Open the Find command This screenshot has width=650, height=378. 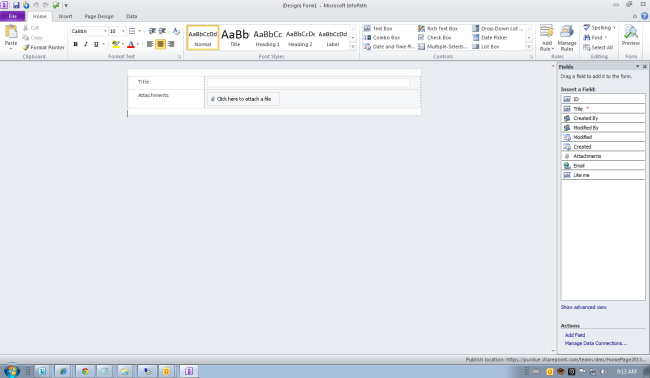click(x=595, y=37)
